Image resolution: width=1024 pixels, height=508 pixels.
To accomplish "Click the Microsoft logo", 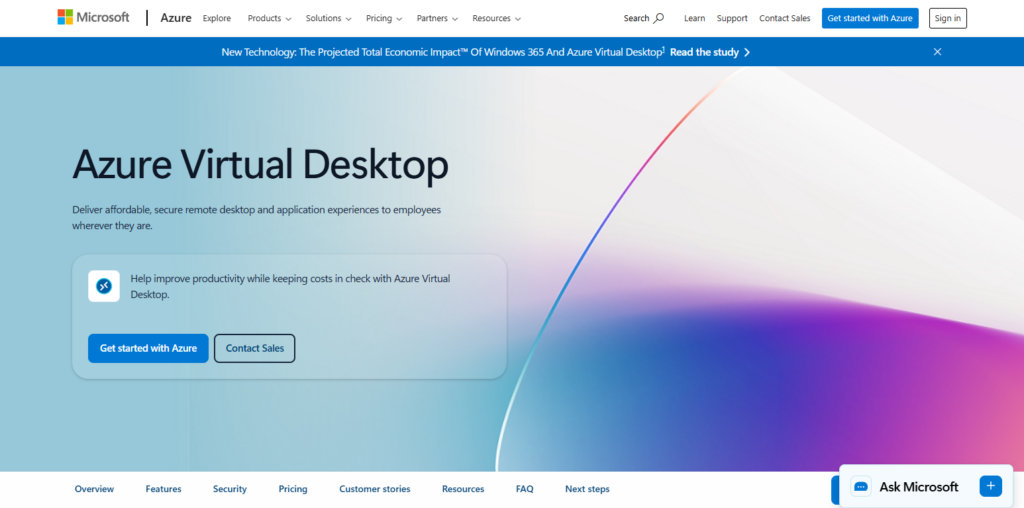I will coord(93,18).
